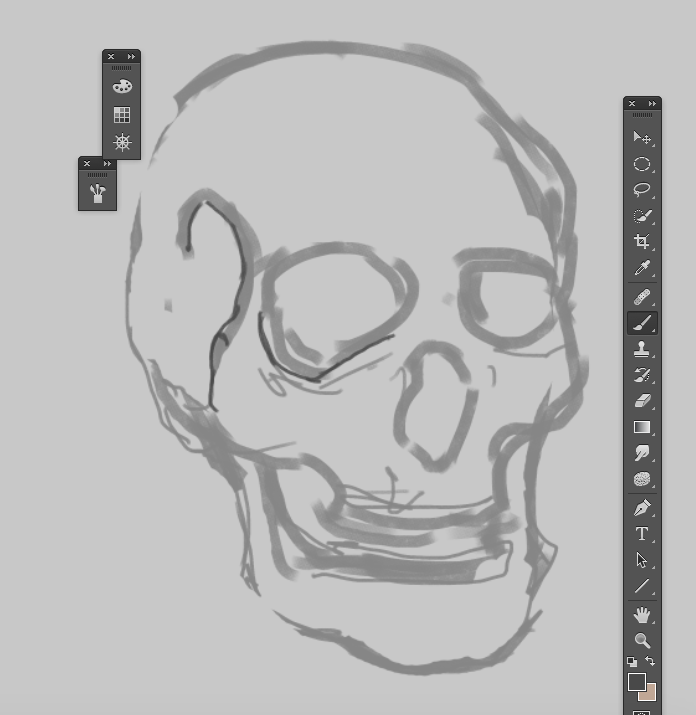
Task: Click the foreground color swatch
Action: coord(637,682)
